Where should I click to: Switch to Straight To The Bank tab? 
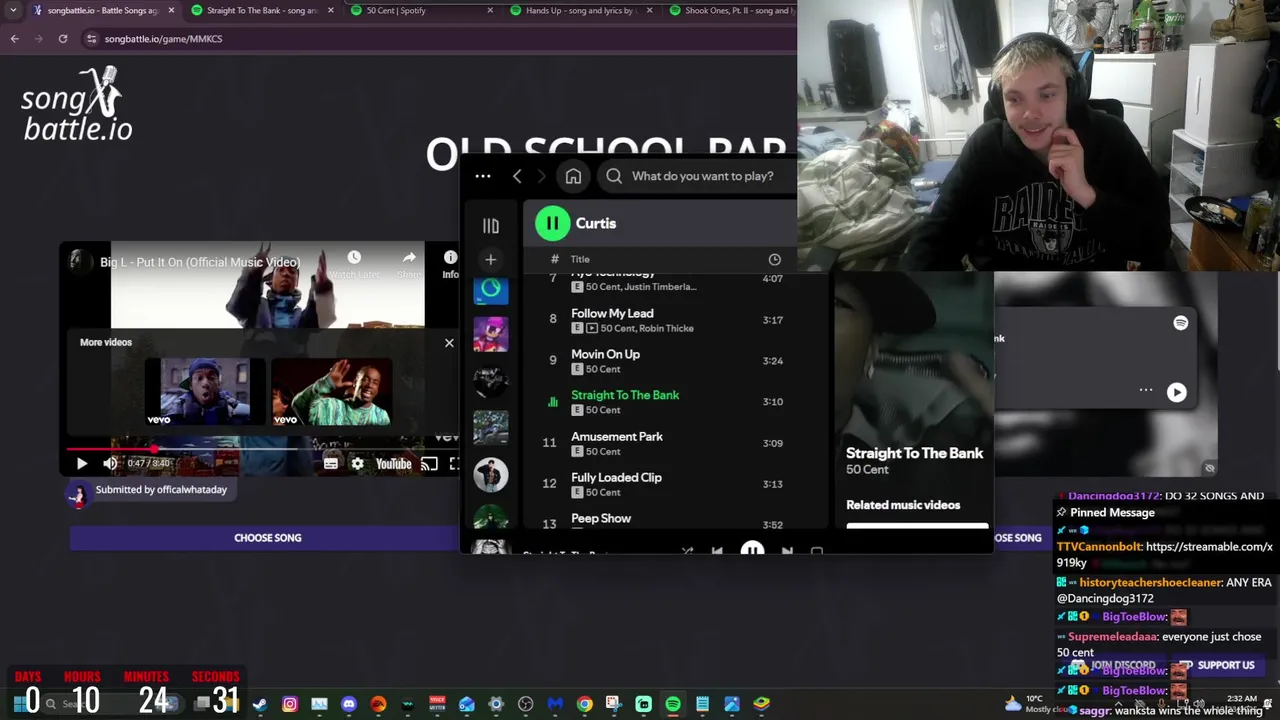click(x=262, y=10)
